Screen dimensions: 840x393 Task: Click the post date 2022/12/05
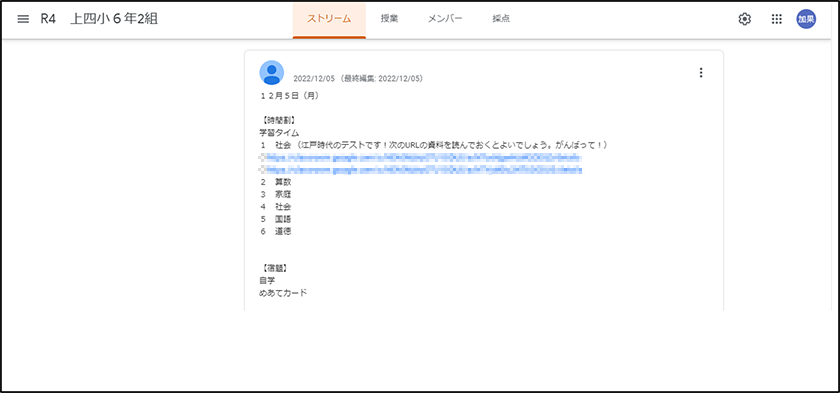(314, 79)
